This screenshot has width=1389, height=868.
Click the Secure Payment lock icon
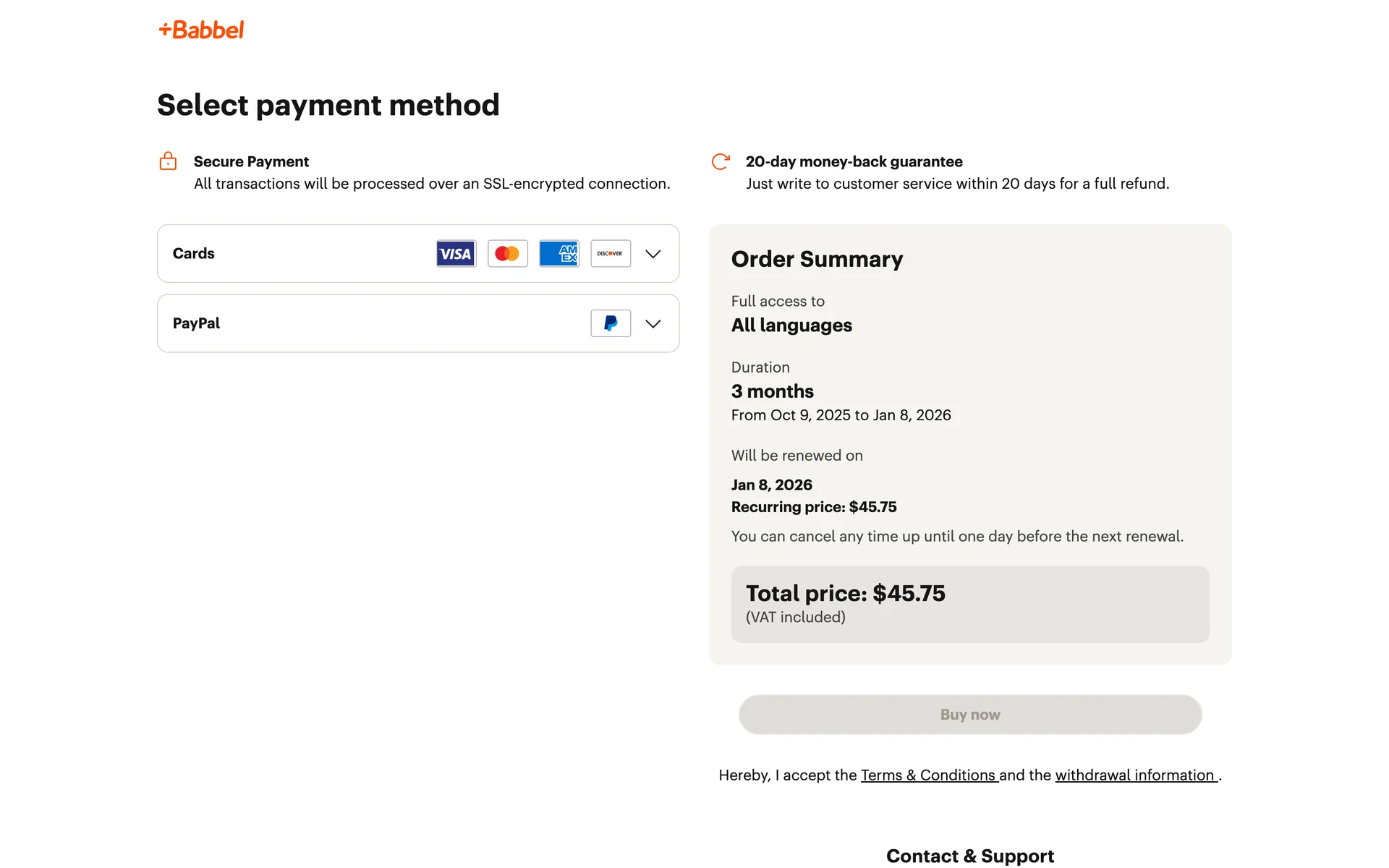pos(168,161)
